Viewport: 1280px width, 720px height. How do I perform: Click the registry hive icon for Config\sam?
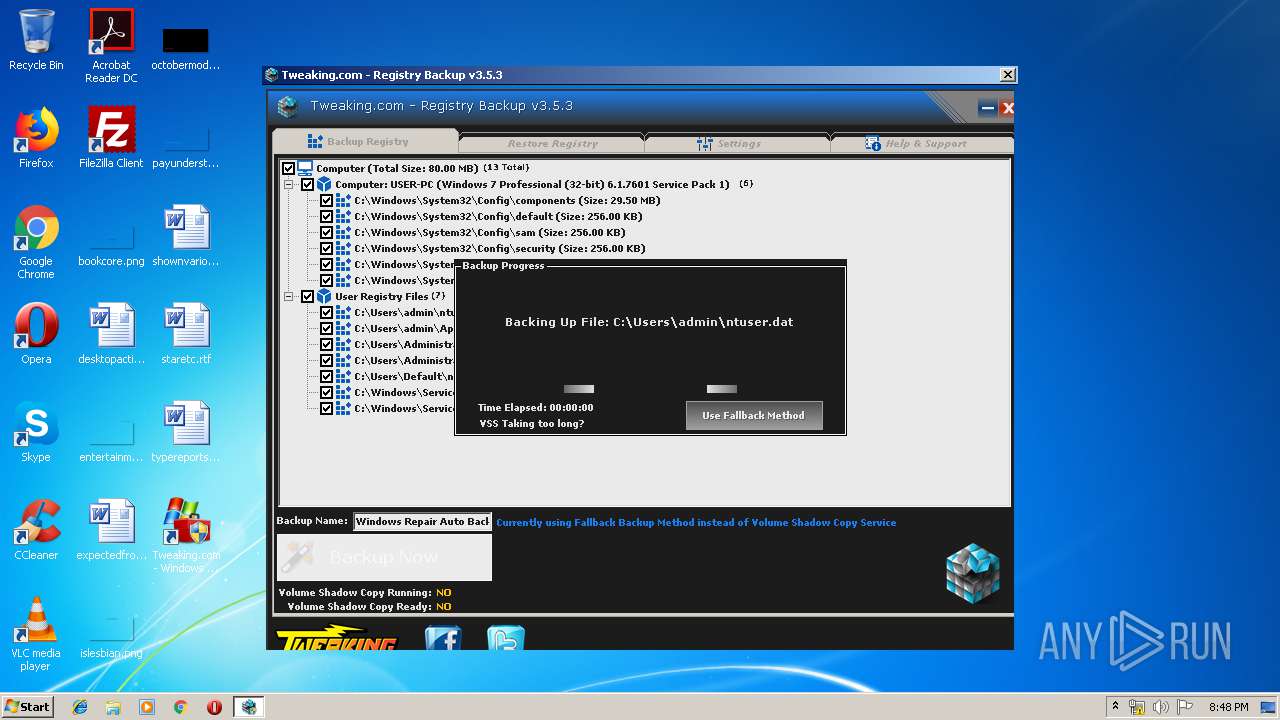(343, 232)
